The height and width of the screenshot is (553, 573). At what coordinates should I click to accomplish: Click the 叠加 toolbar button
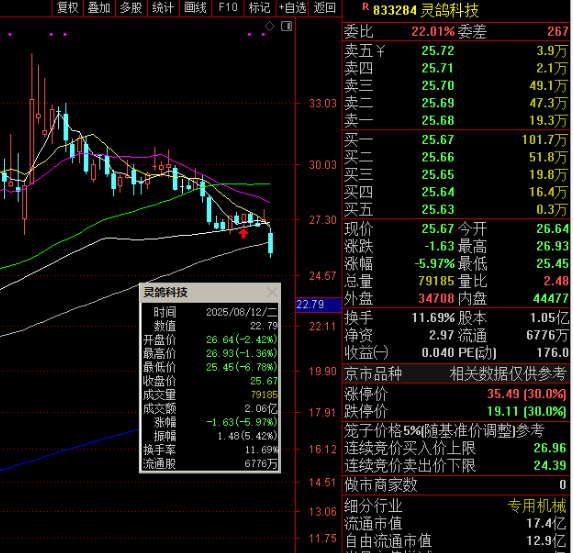pos(99,8)
